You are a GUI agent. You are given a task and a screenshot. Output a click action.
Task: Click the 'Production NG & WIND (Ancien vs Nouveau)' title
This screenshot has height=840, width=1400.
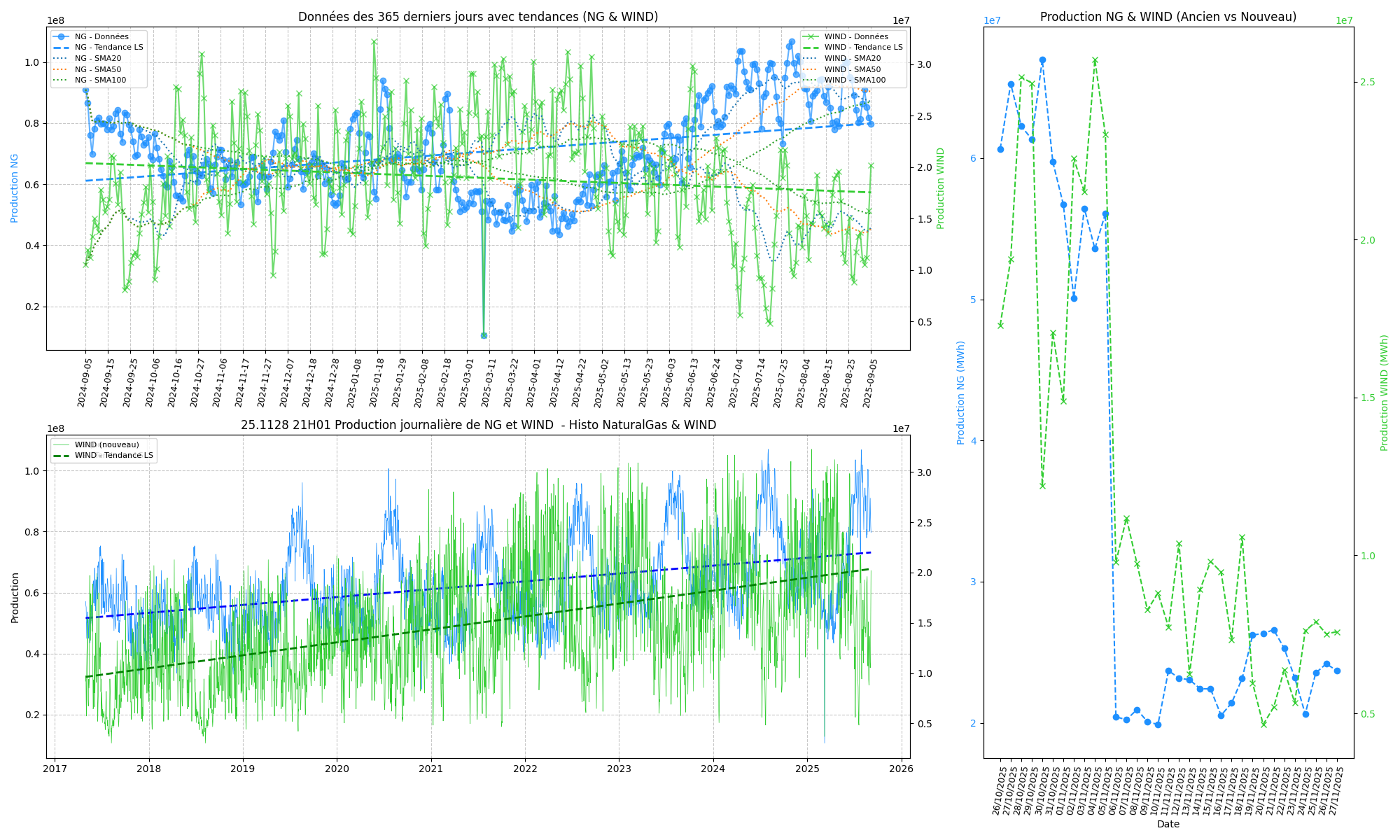[1168, 17]
